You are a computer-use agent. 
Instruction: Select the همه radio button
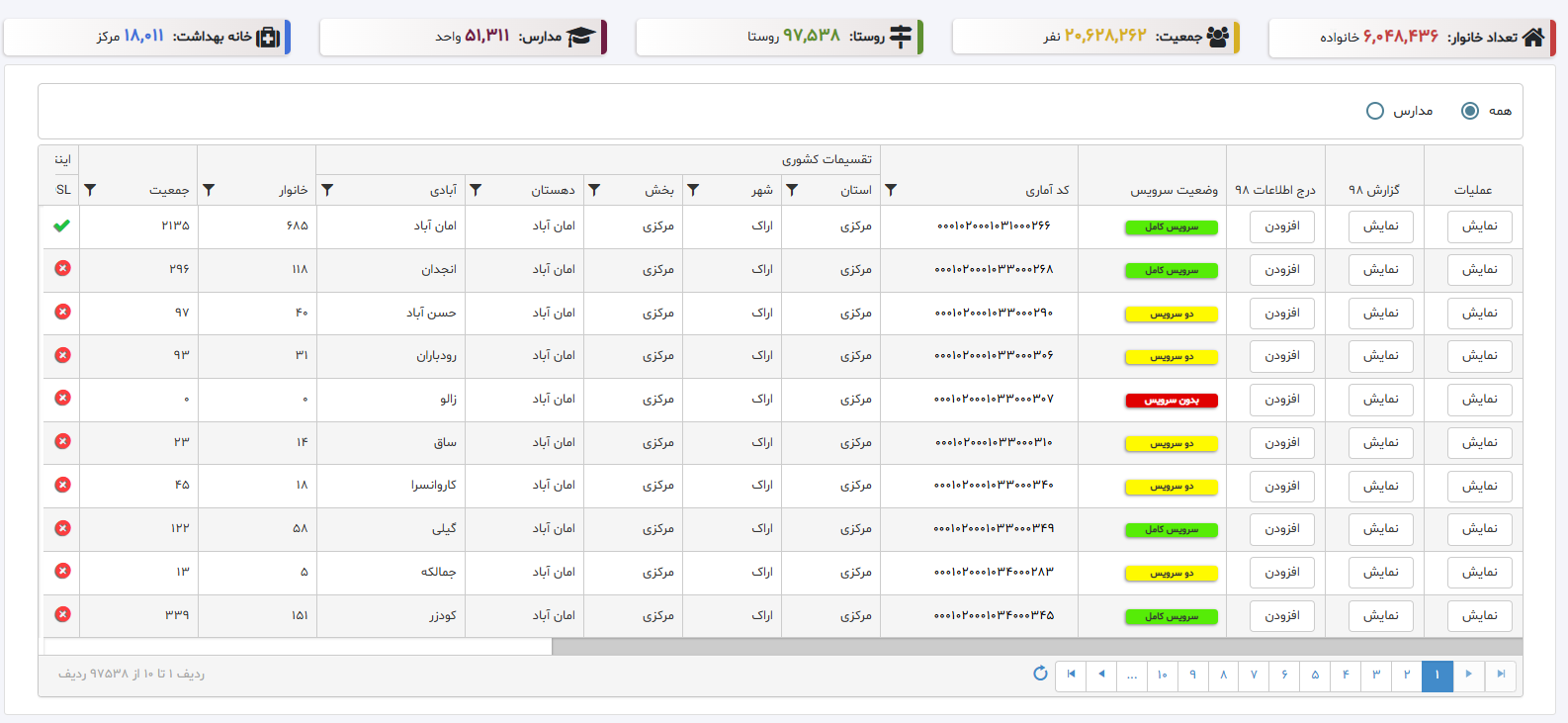point(1470,111)
